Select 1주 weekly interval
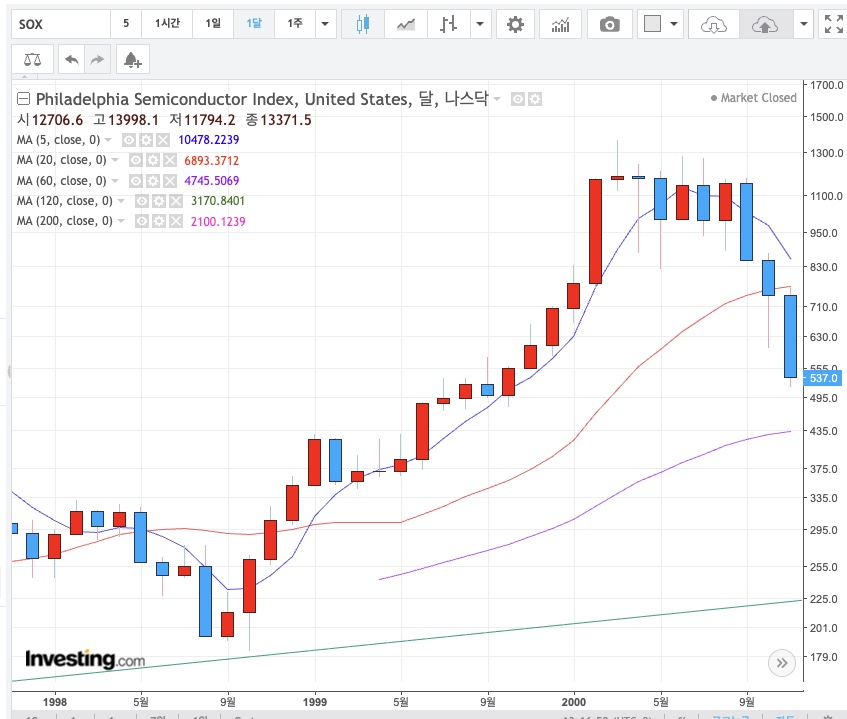This screenshot has width=847, height=719. click(295, 24)
